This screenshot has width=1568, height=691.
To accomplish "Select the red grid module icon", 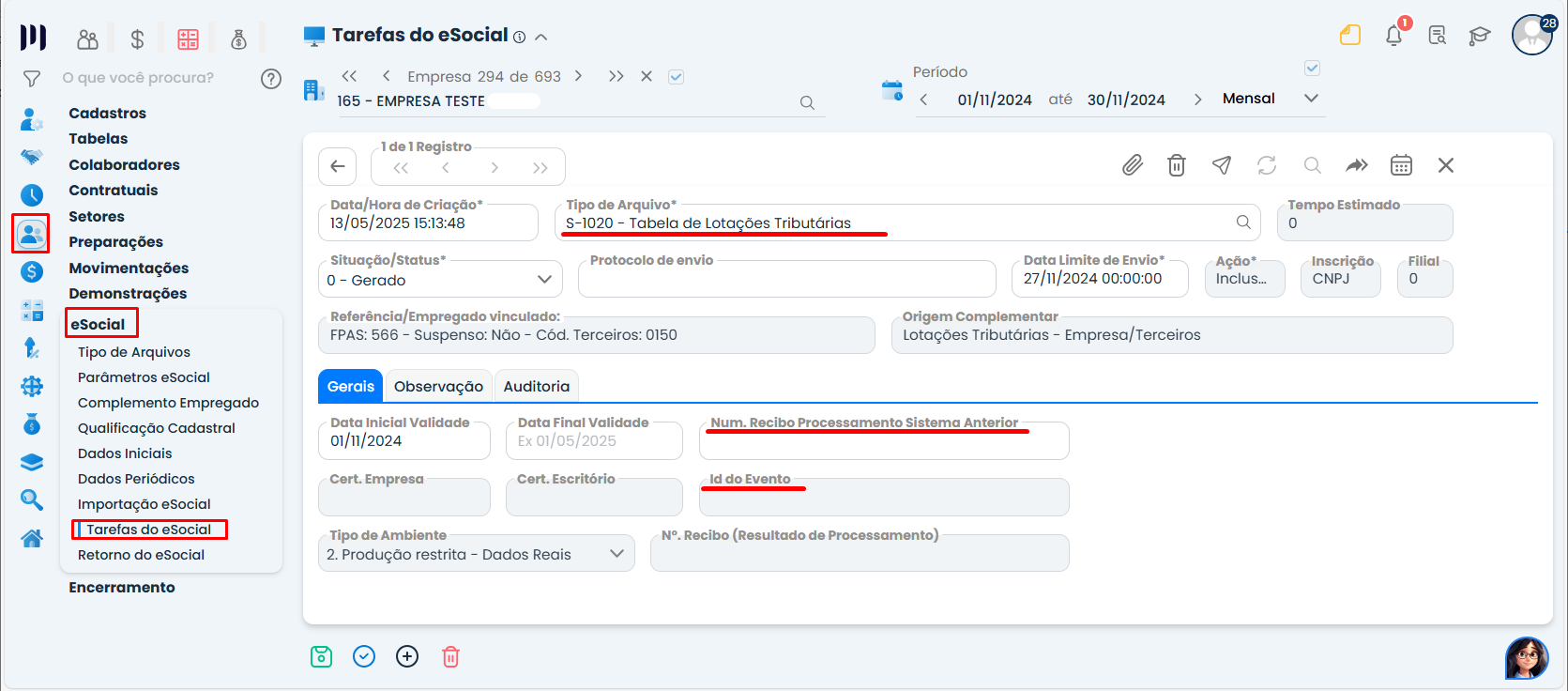I will [188, 38].
